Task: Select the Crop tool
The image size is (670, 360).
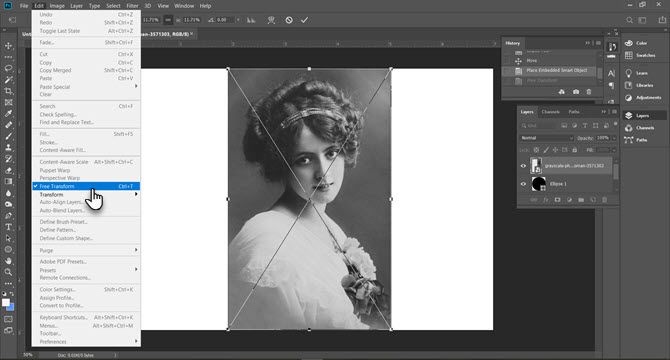Action: point(8,91)
